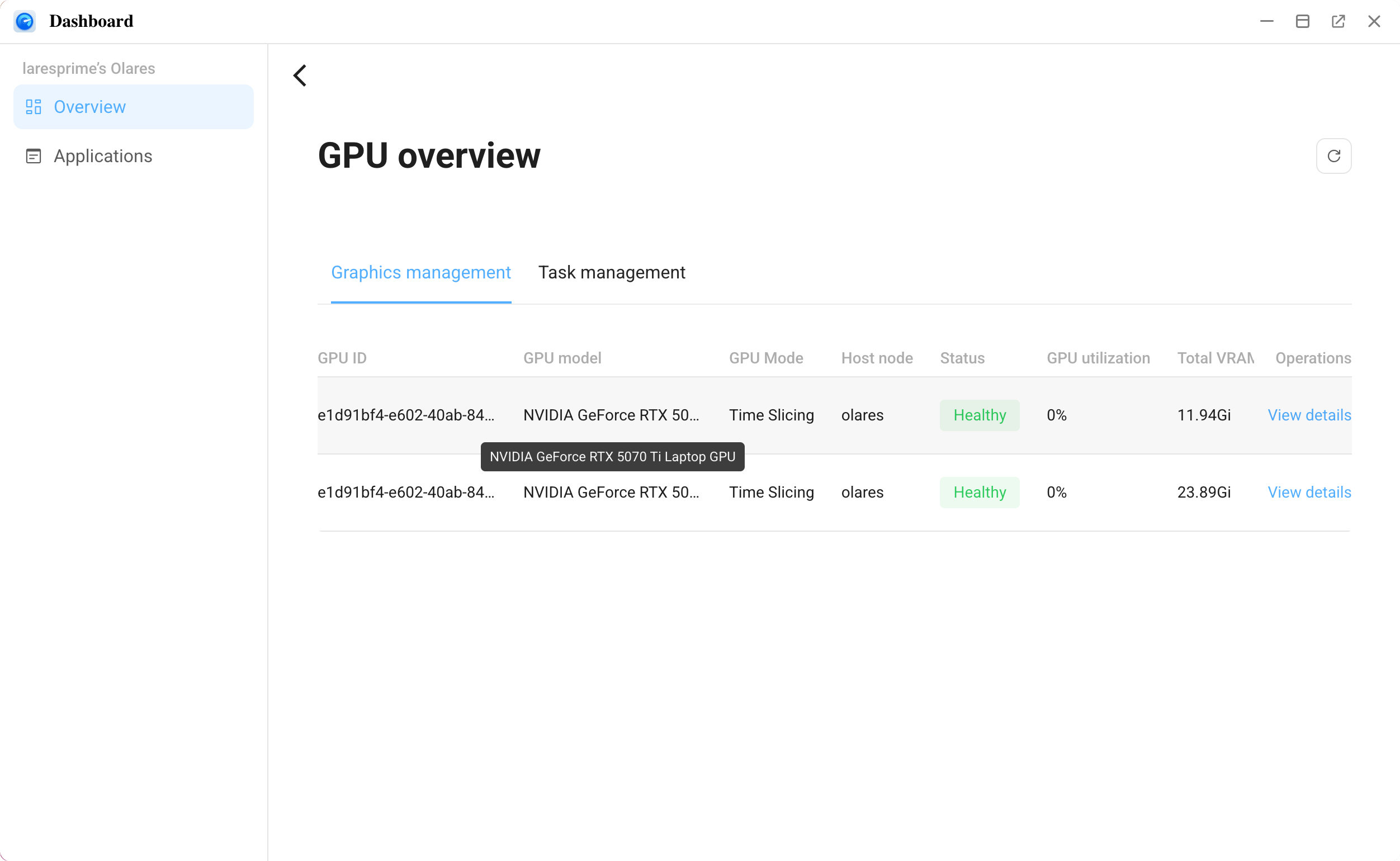Screen dimensions: 1400x861
Task: Select the Overview sidebar icon
Action: point(33,106)
